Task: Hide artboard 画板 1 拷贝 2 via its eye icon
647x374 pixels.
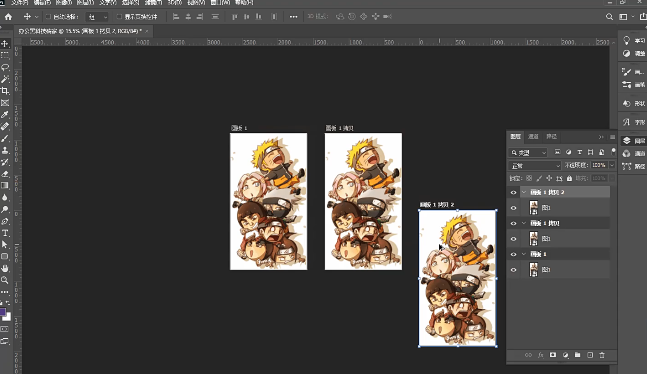Action: pos(513,192)
